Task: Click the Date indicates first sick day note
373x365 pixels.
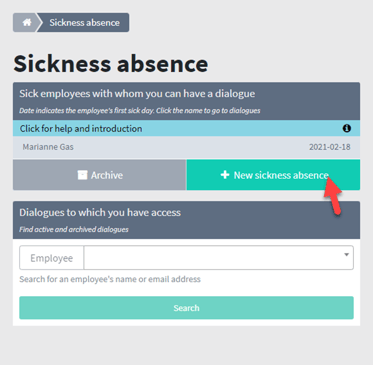Action: tap(140, 110)
